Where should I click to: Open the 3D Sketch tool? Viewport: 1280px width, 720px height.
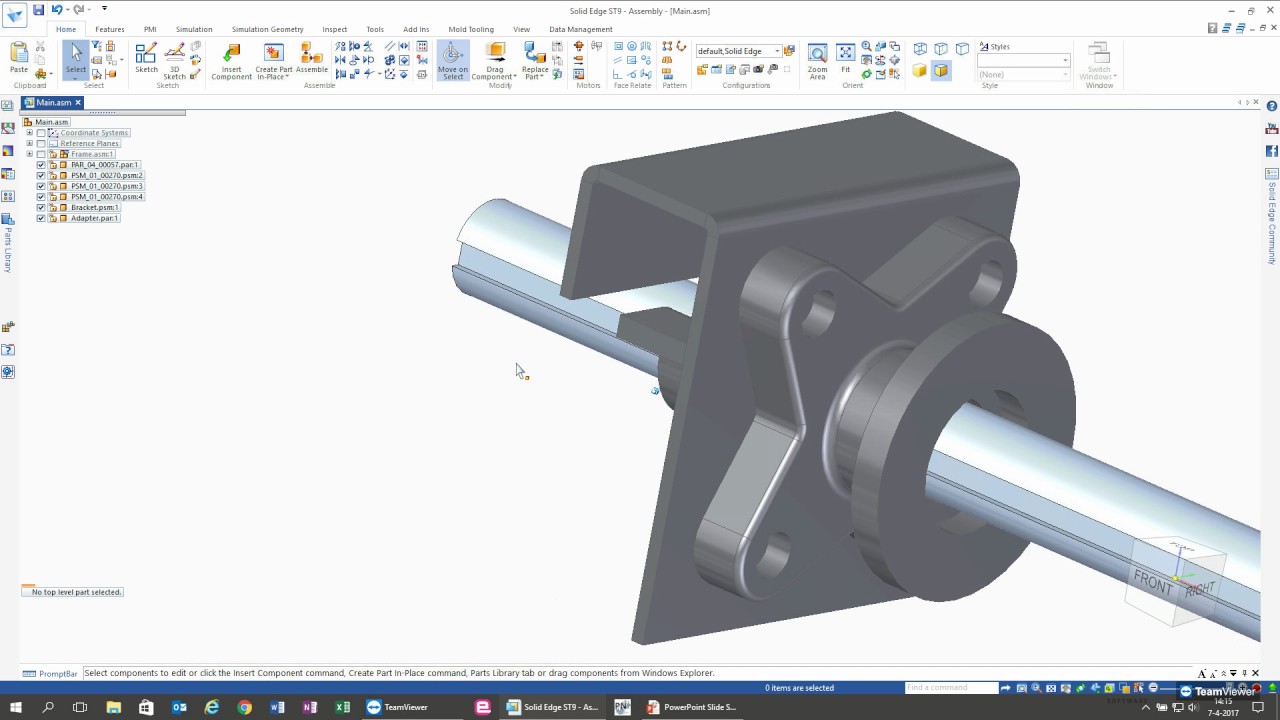click(x=175, y=60)
